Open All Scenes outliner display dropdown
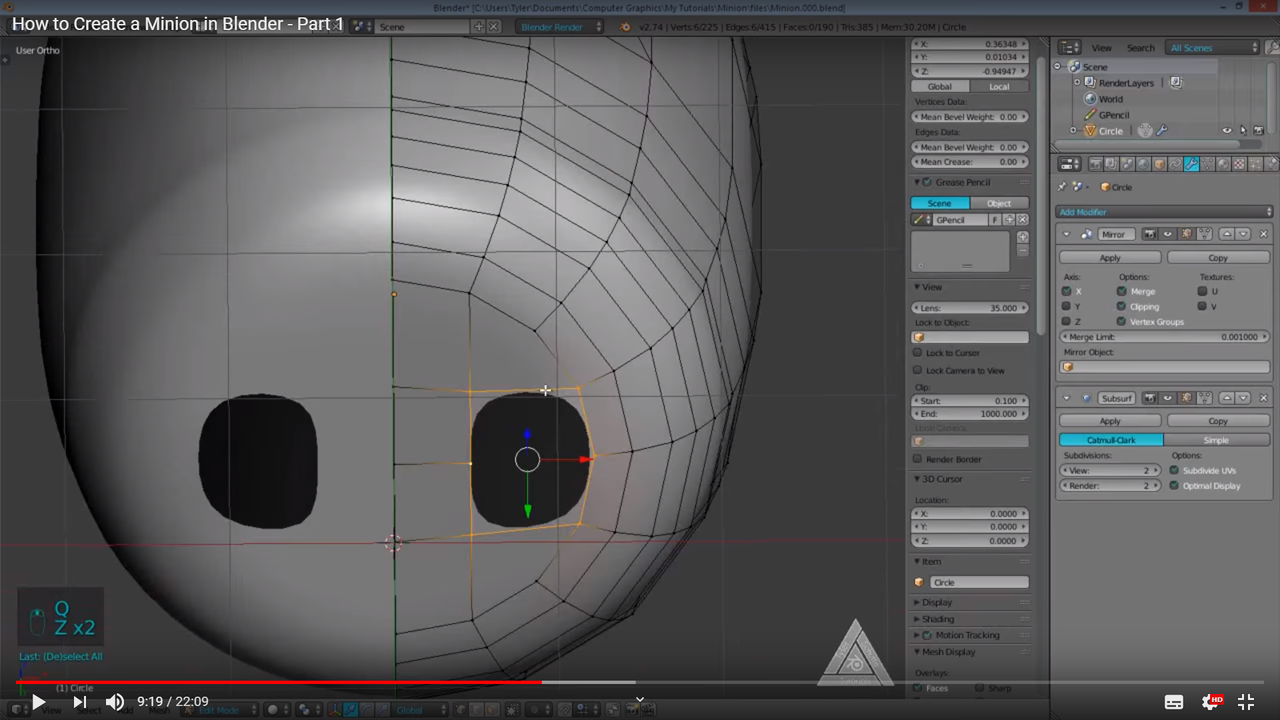Image resolution: width=1280 pixels, height=720 pixels. tap(1213, 47)
